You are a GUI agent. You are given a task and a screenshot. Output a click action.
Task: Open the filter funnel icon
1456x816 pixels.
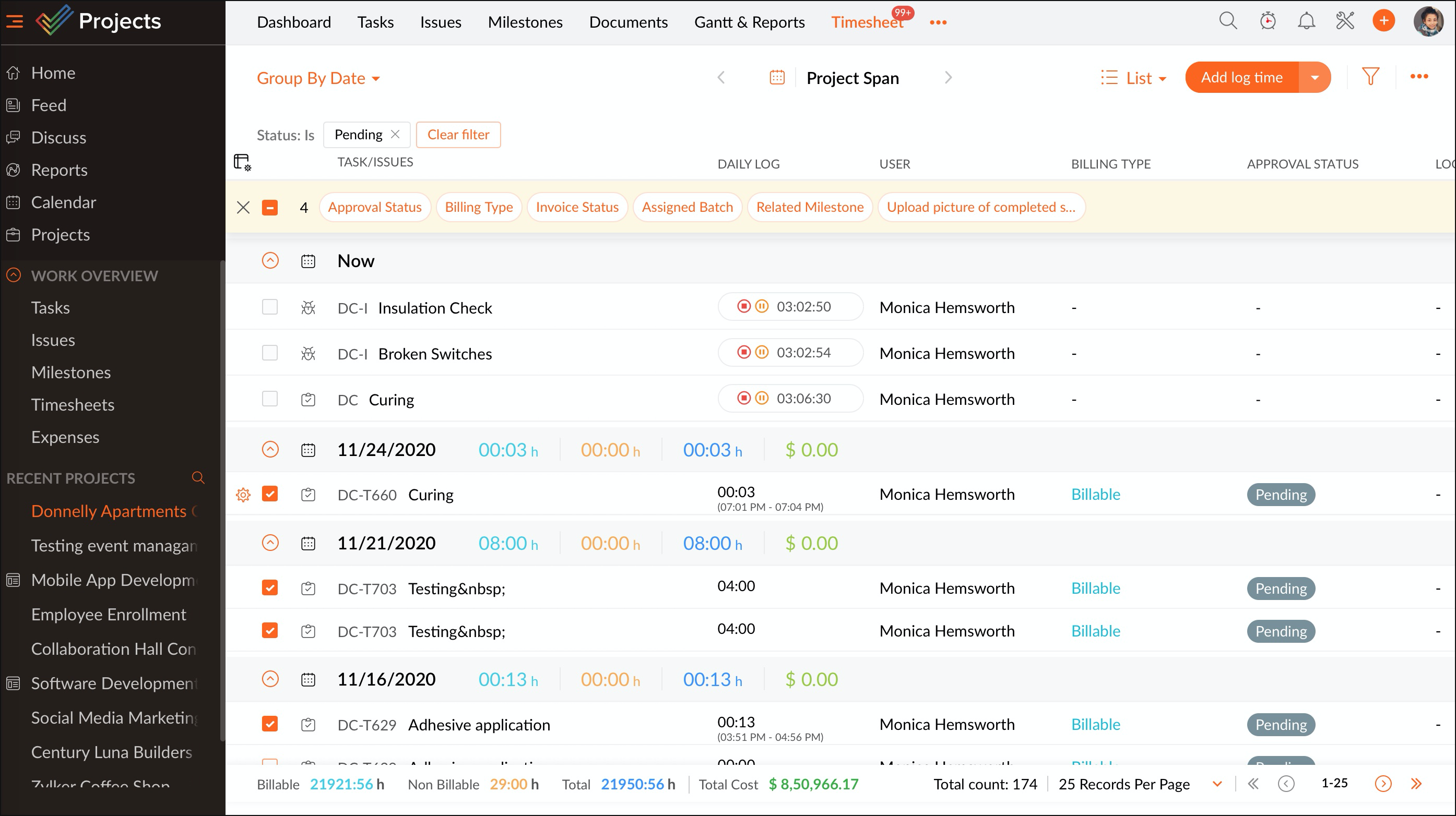(x=1370, y=77)
